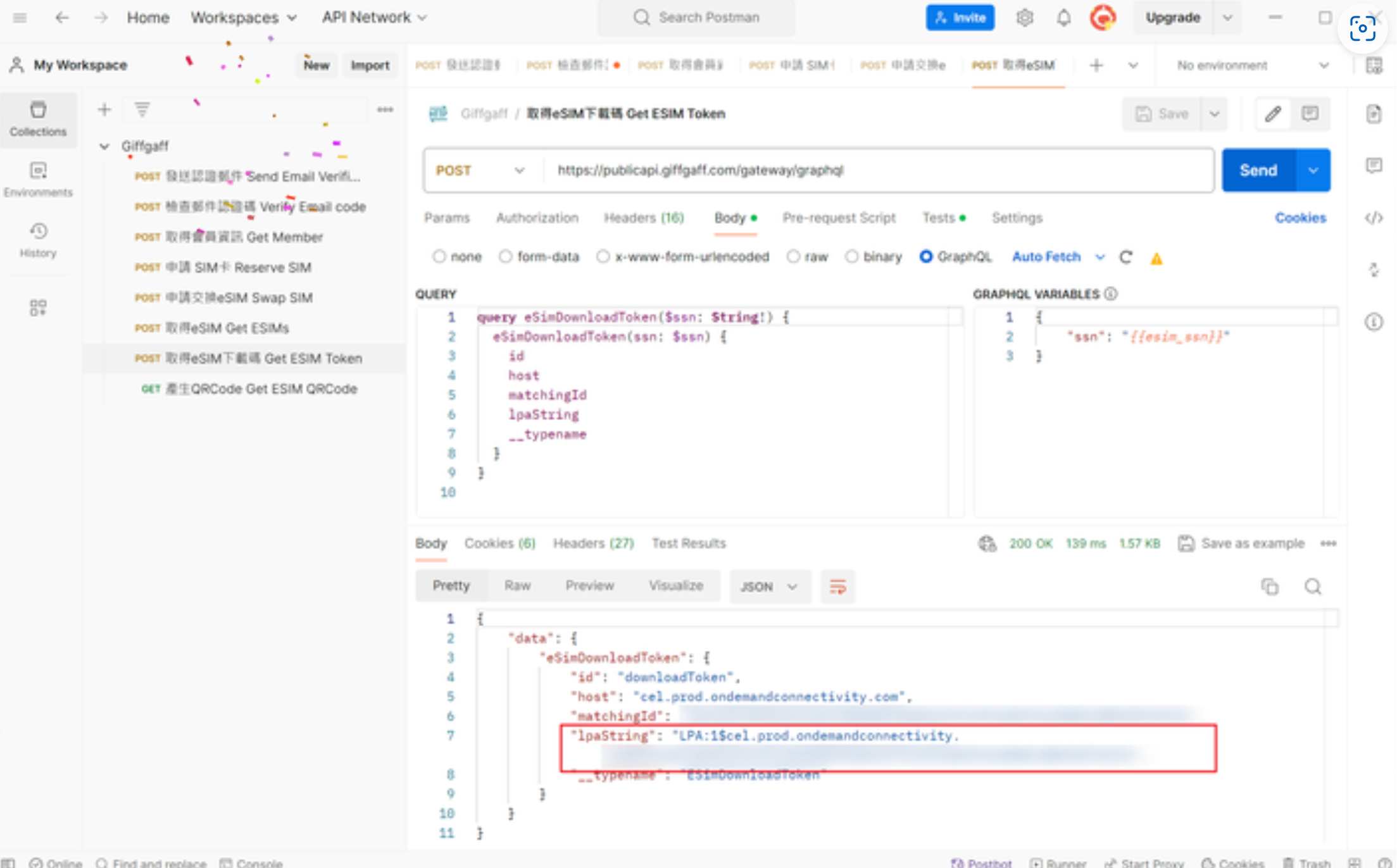Open the Auto Fetch dropdown arrow
Screen dimensions: 1397x868
[x=1100, y=257]
